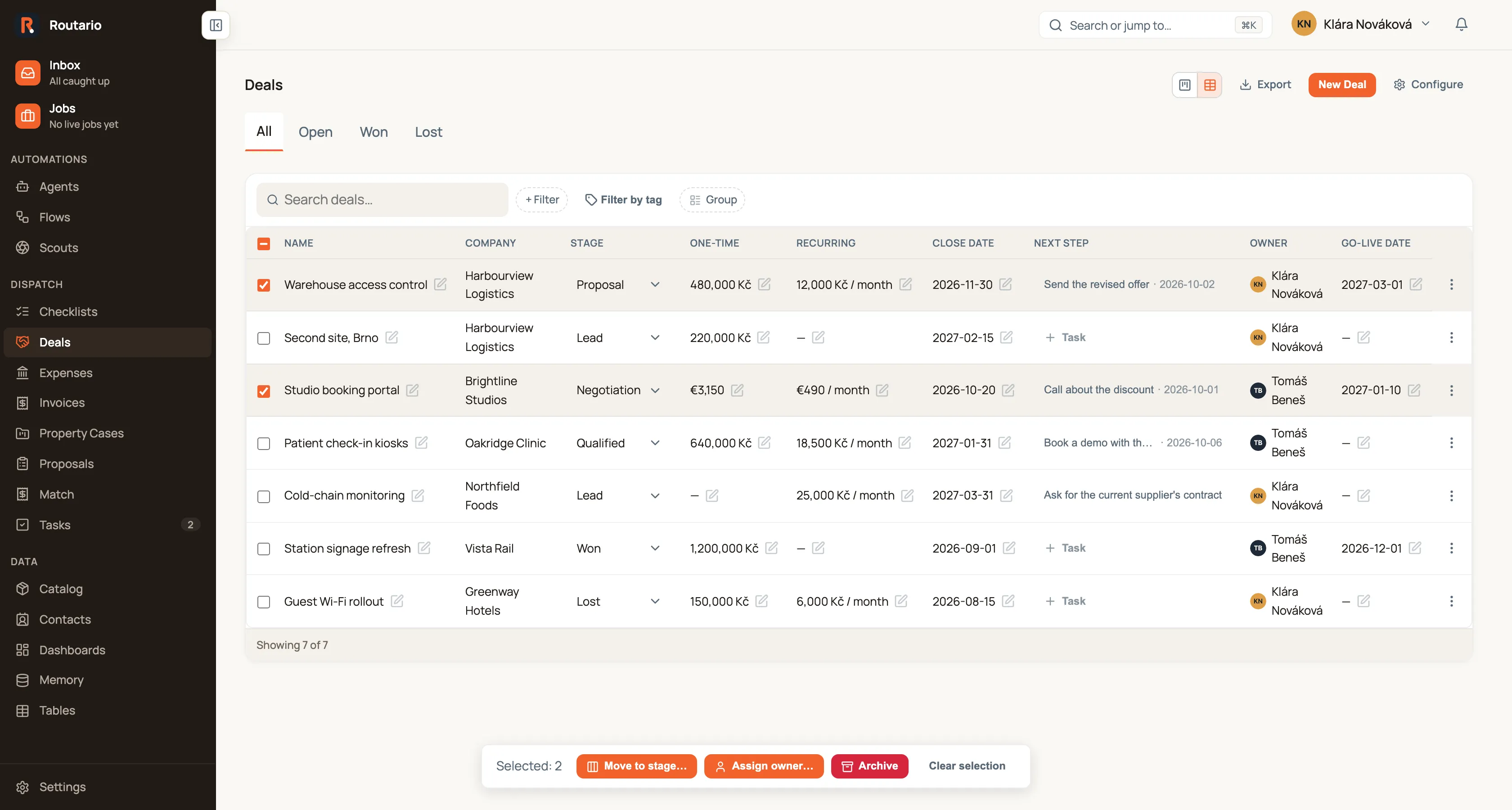Clear selection of deals

966,766
